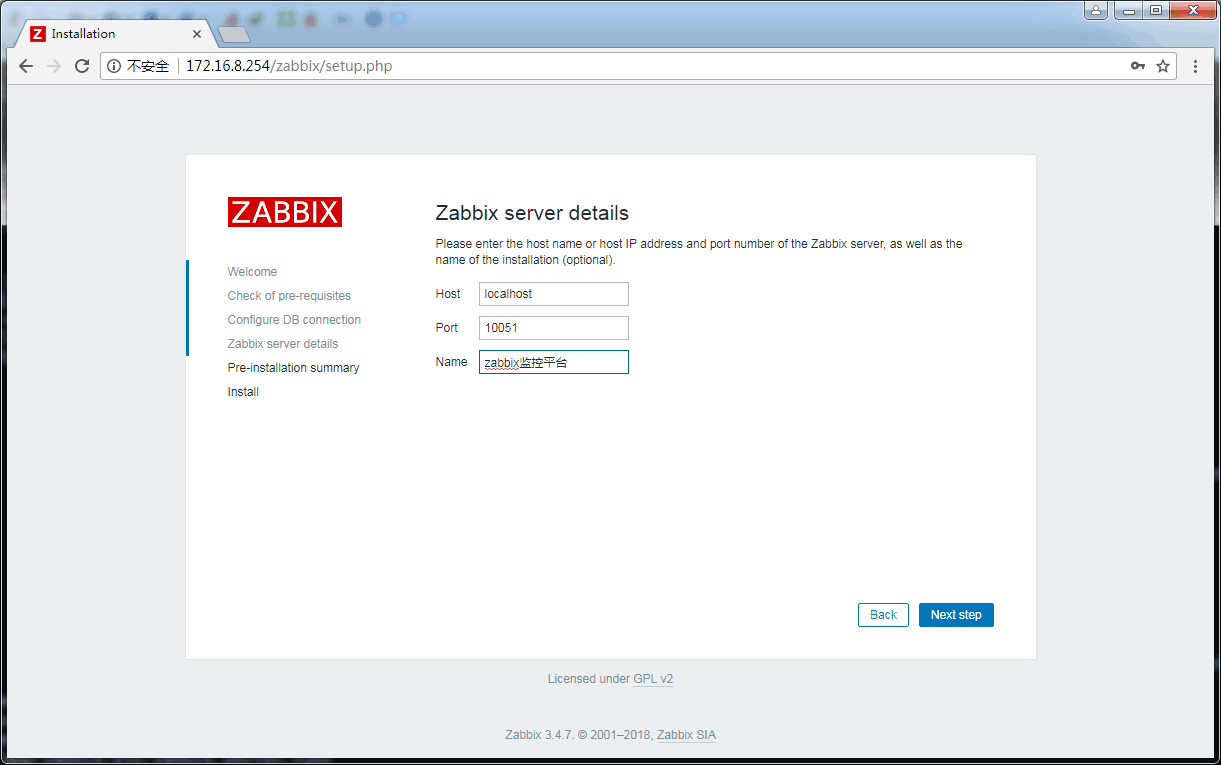Edit the Name text field
The image size is (1221, 765).
(x=553, y=362)
